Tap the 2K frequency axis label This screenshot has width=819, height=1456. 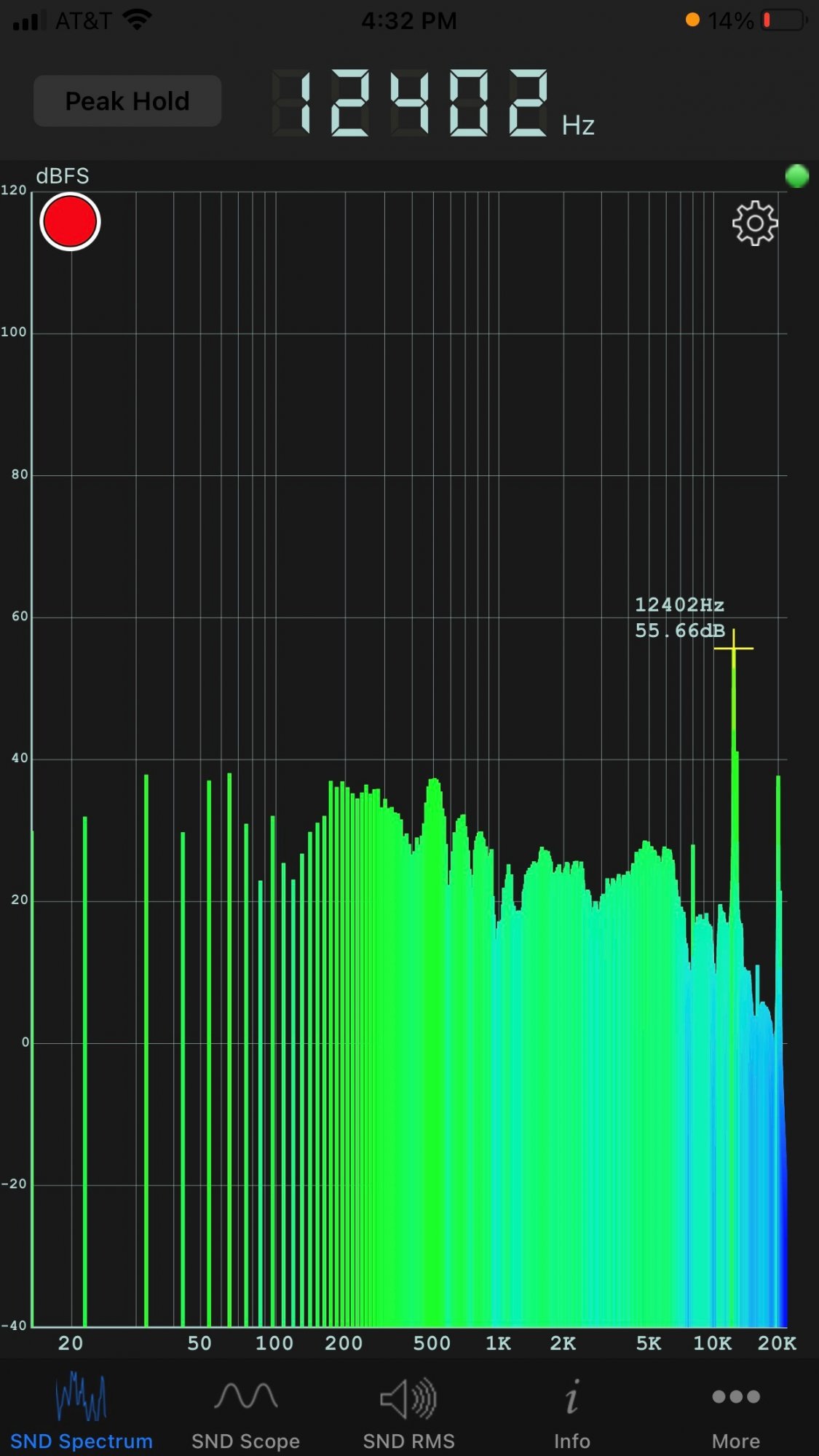pyautogui.click(x=563, y=1343)
